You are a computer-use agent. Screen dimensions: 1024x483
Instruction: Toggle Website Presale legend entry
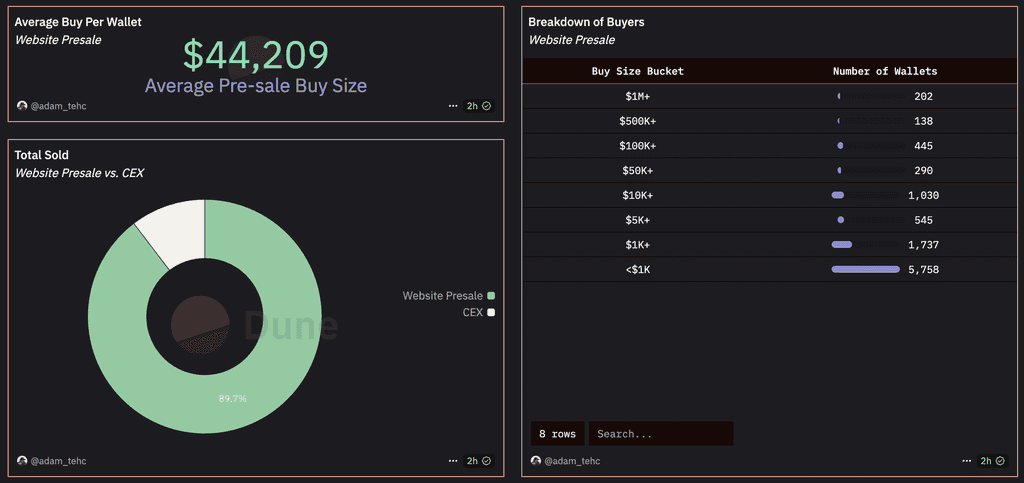tap(449, 296)
